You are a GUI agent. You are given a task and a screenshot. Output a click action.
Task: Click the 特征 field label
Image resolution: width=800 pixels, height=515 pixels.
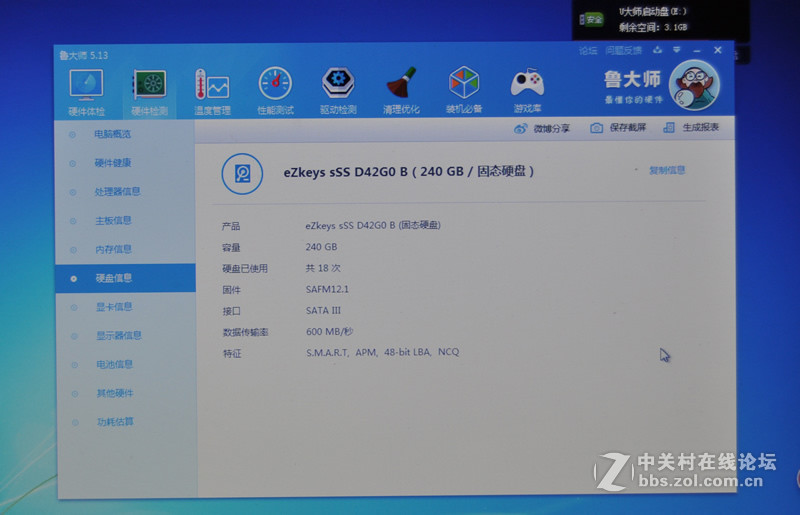232,353
